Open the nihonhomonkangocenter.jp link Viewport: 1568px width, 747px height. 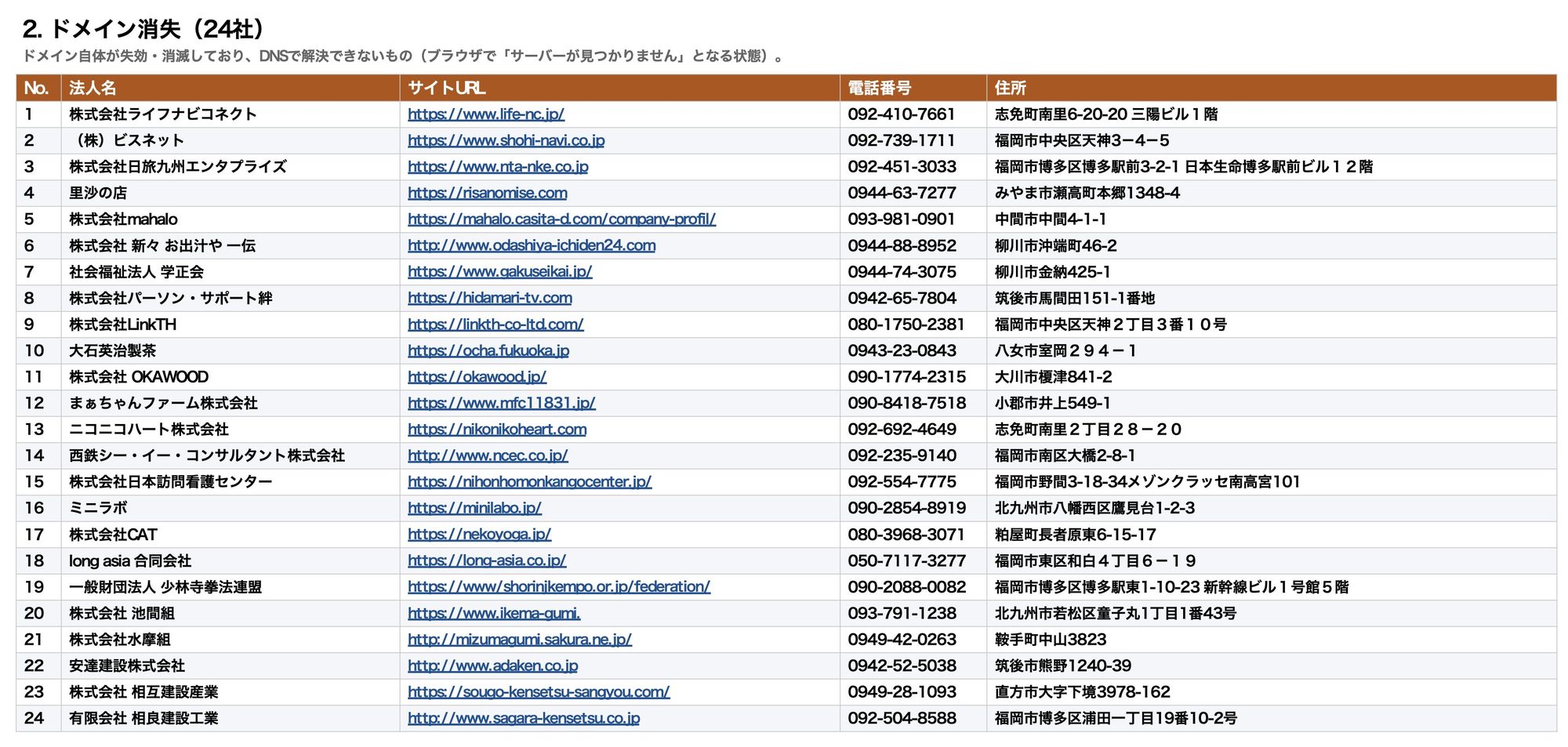pos(530,482)
